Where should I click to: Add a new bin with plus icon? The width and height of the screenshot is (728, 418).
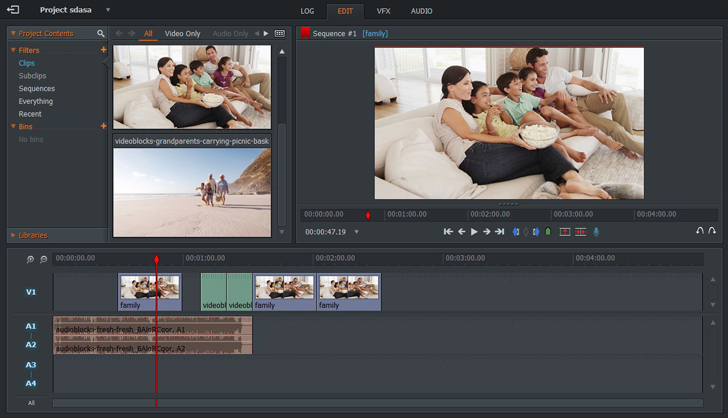click(103, 127)
